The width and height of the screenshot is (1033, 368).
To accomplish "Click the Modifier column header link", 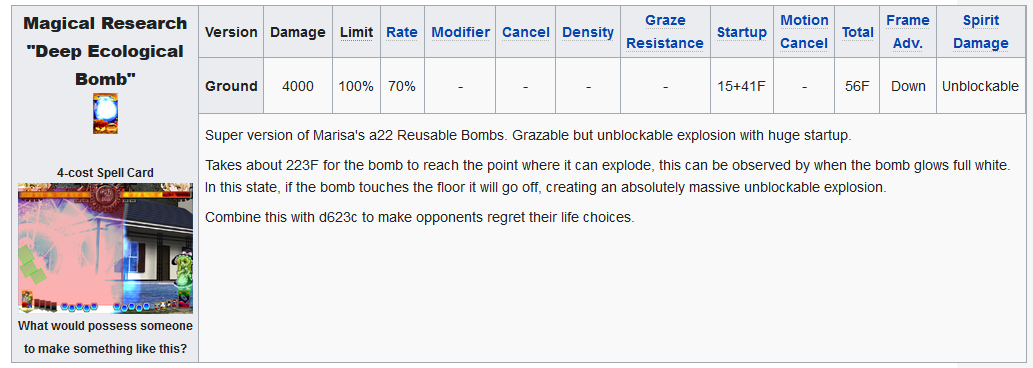I will 461,32.
